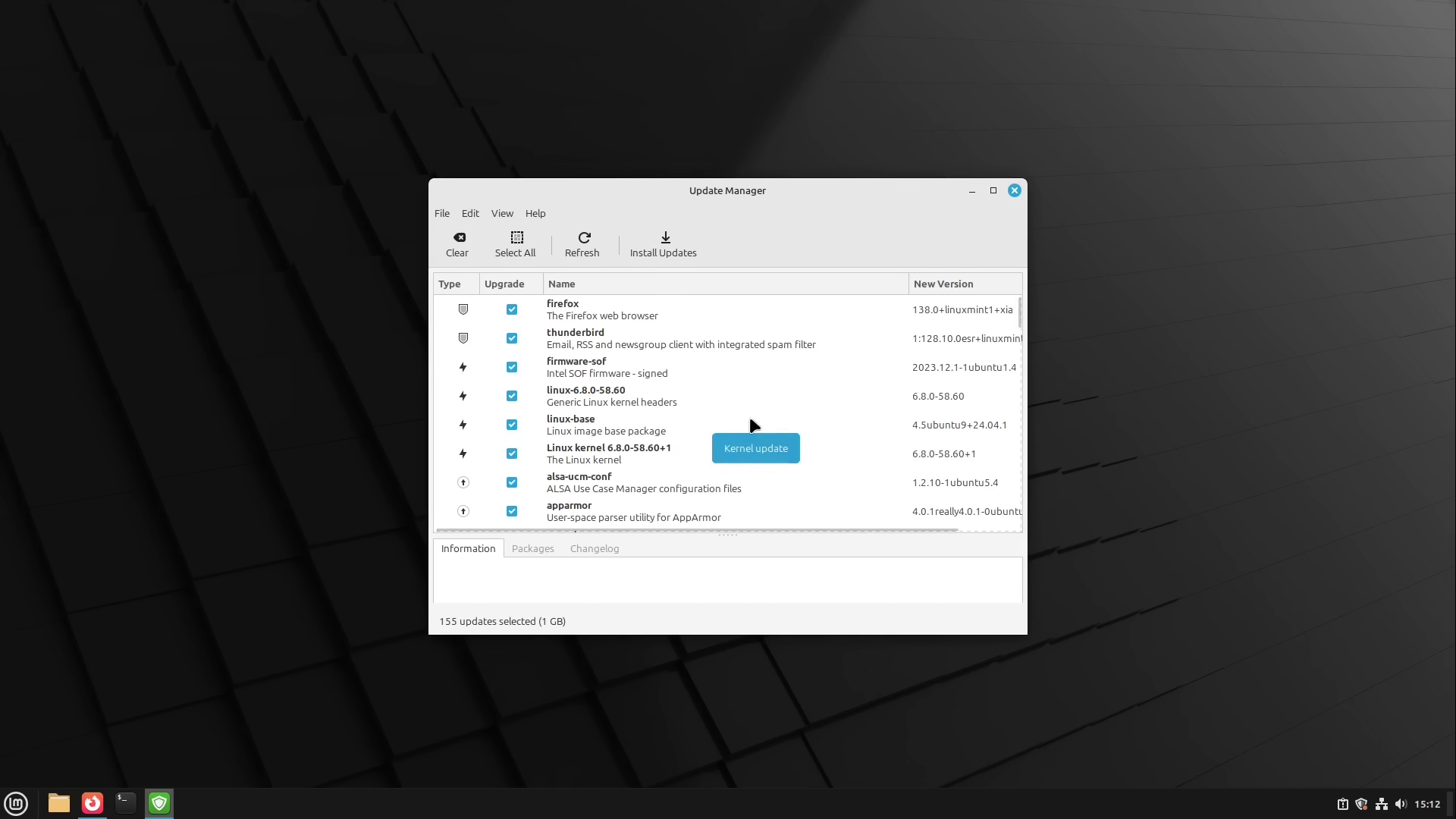Click the Select All toolbar icon
Screen dimensions: 1456x819
[515, 237]
